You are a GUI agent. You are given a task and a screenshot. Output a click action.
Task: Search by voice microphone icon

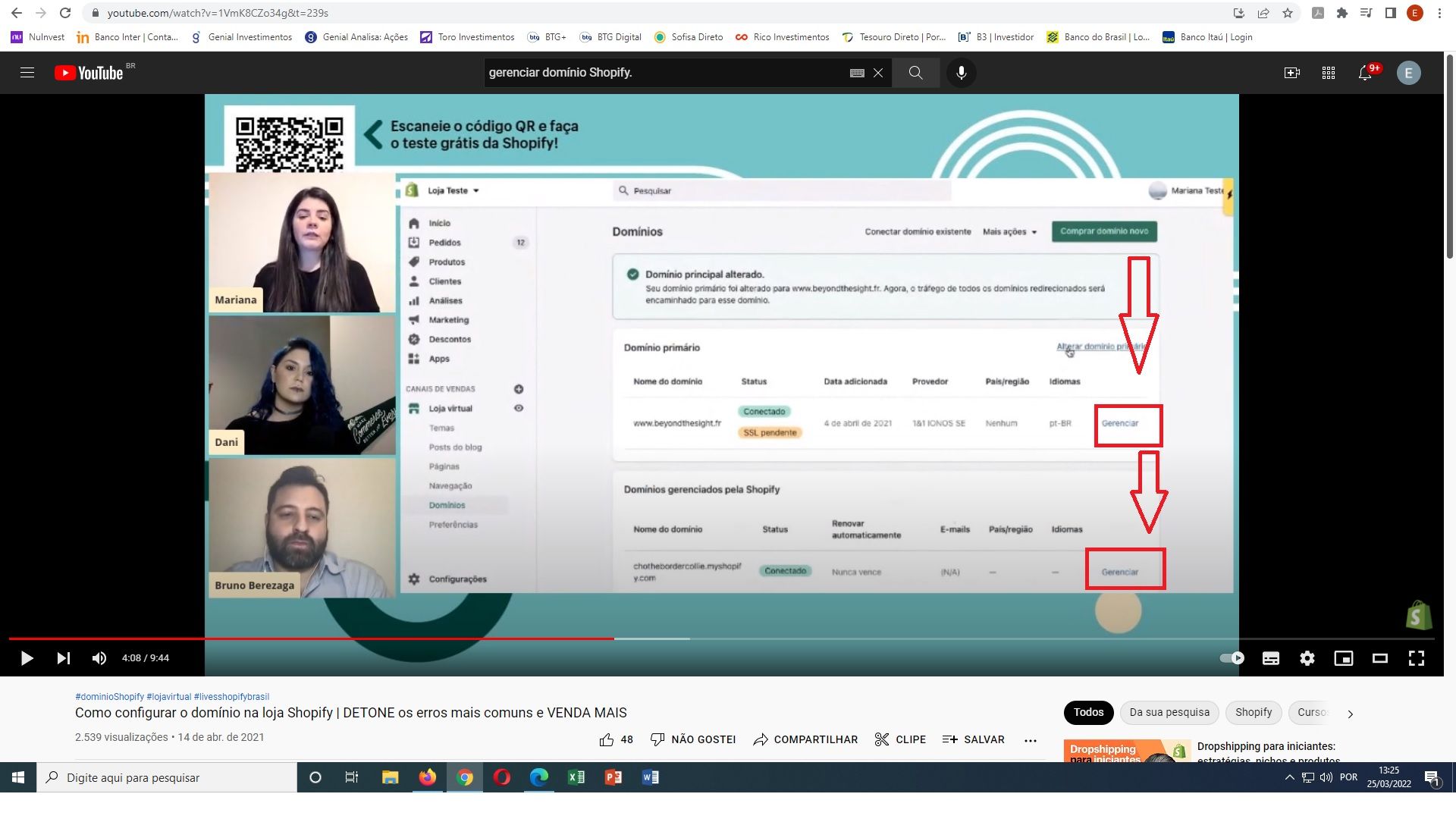(x=962, y=73)
